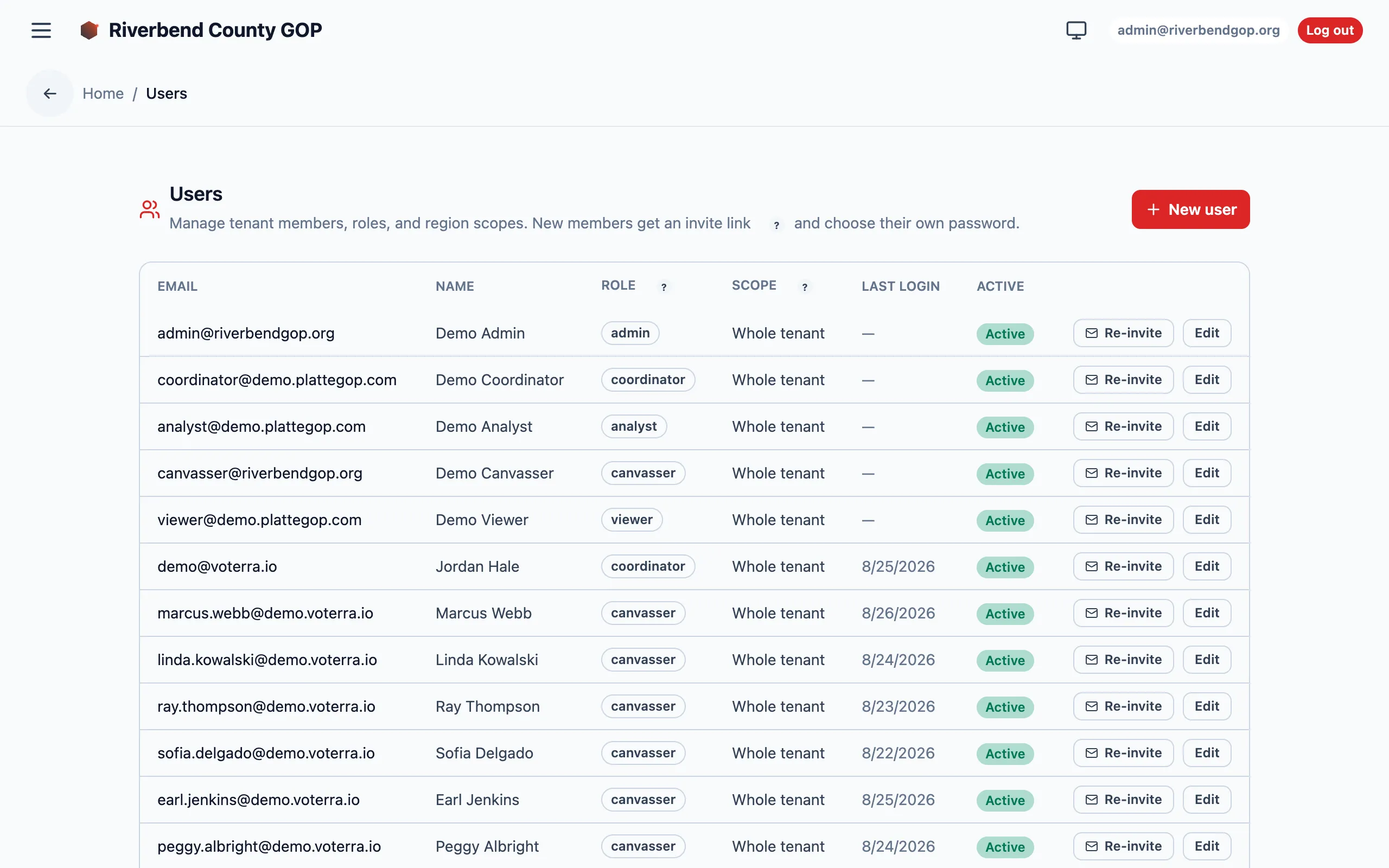
Task: Open the Role column help icon
Action: pyautogui.click(x=664, y=287)
